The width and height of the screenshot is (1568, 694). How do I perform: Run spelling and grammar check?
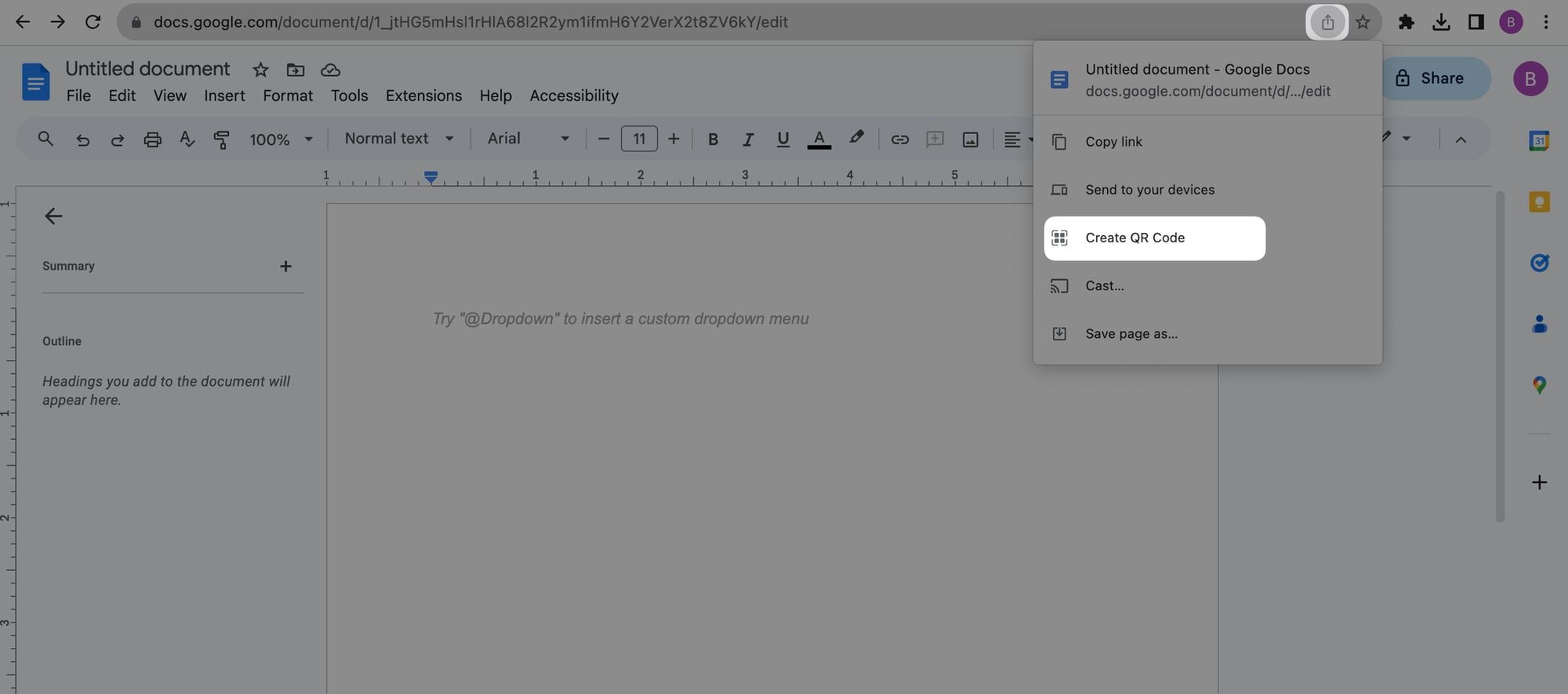pos(187,140)
